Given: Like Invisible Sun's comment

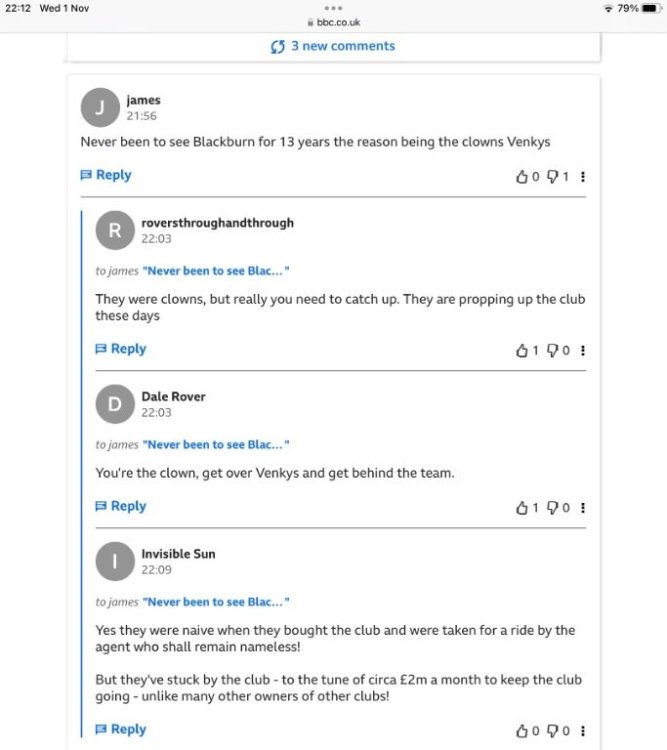Looking at the screenshot, I should (x=521, y=731).
